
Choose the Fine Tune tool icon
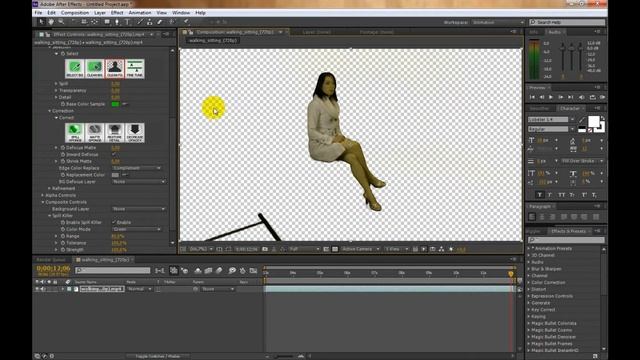135,69
